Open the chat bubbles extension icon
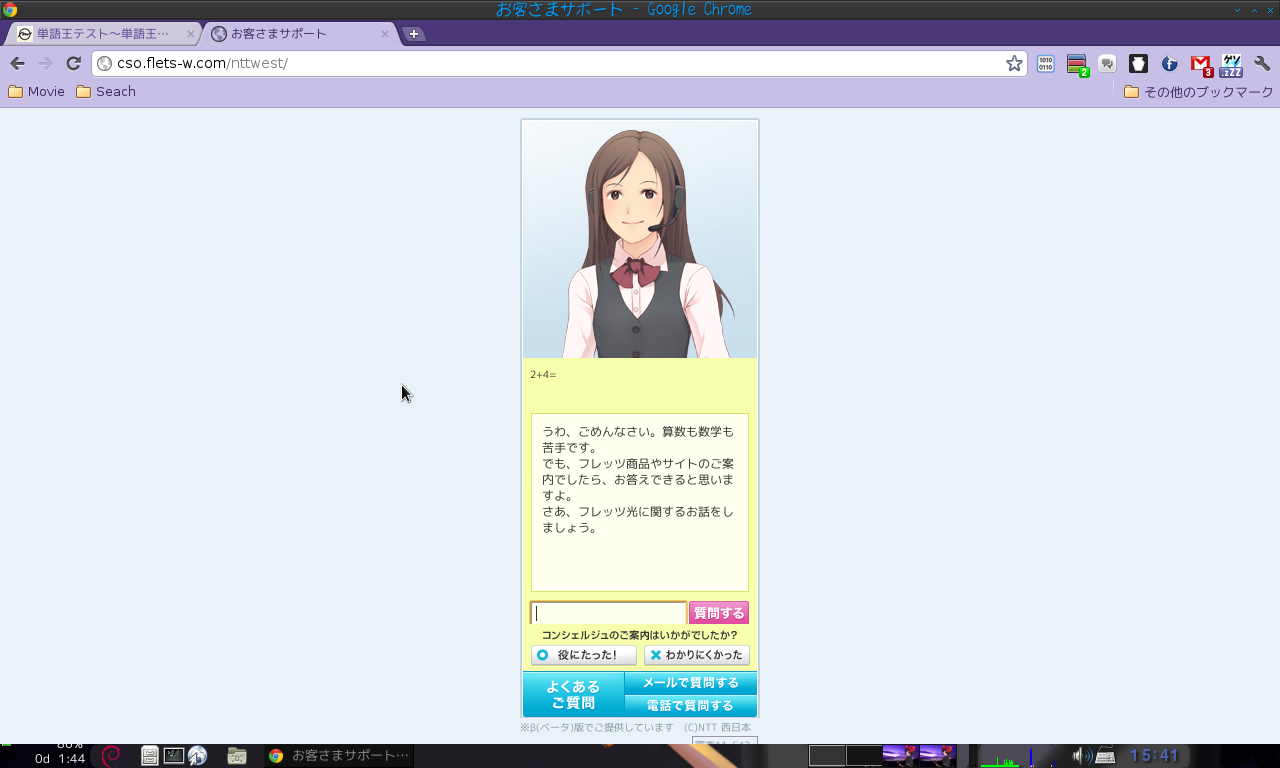The width and height of the screenshot is (1280, 768). click(1107, 64)
